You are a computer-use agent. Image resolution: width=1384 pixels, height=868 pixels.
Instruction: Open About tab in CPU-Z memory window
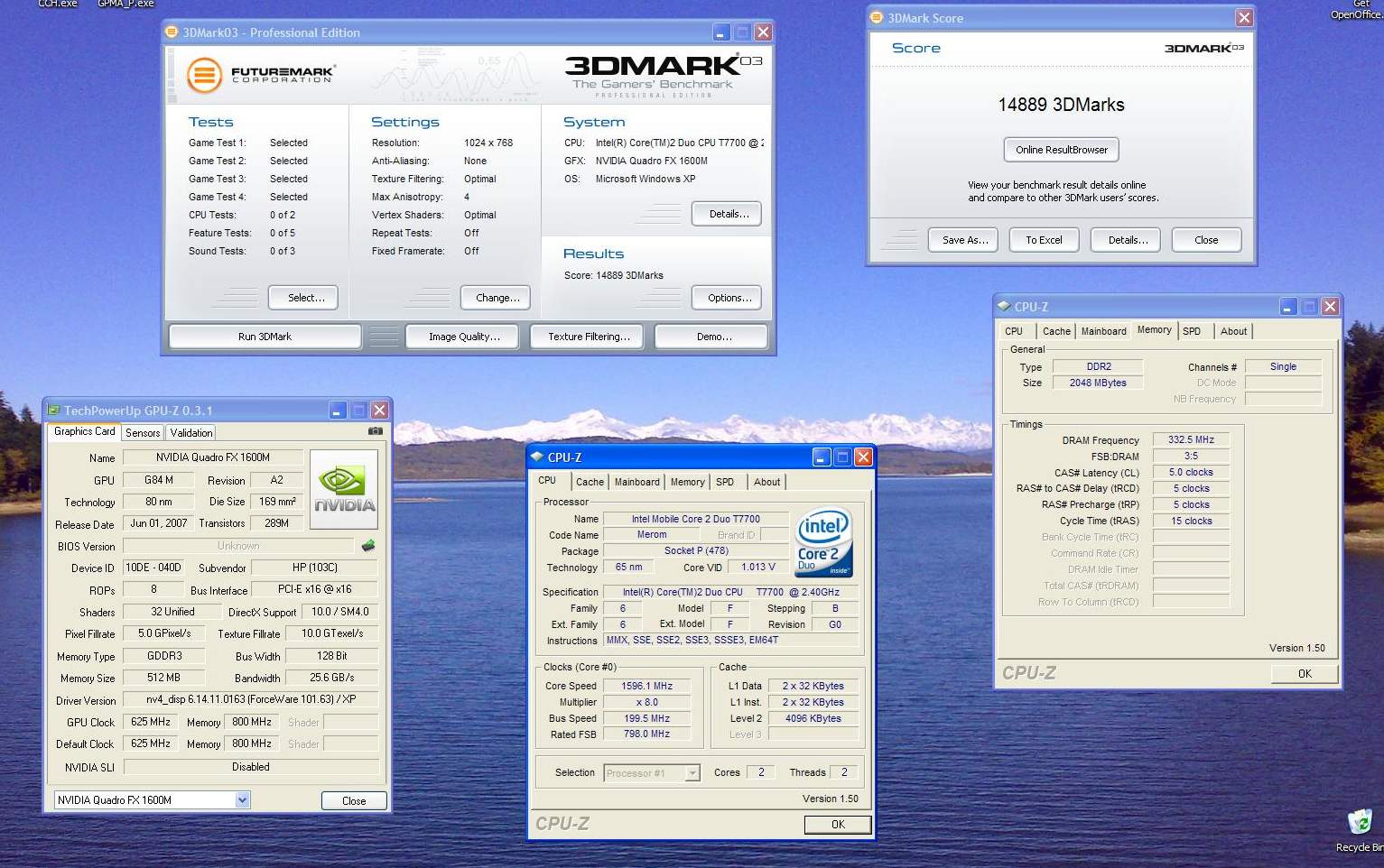pos(1234,331)
